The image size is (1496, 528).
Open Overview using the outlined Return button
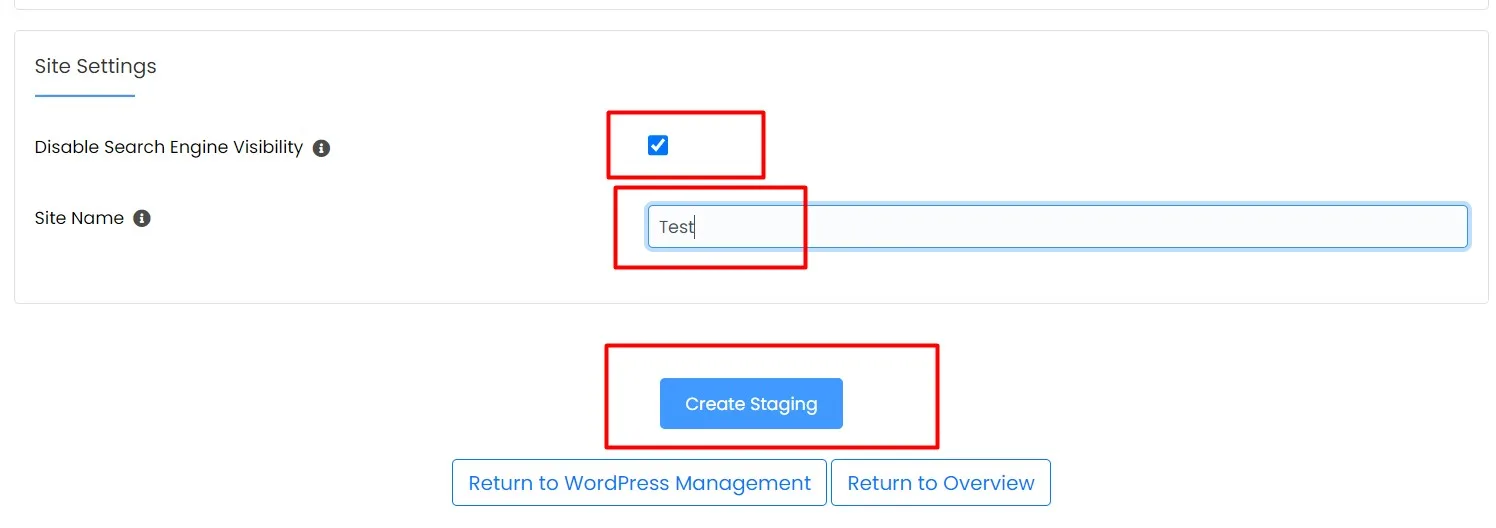pos(941,483)
